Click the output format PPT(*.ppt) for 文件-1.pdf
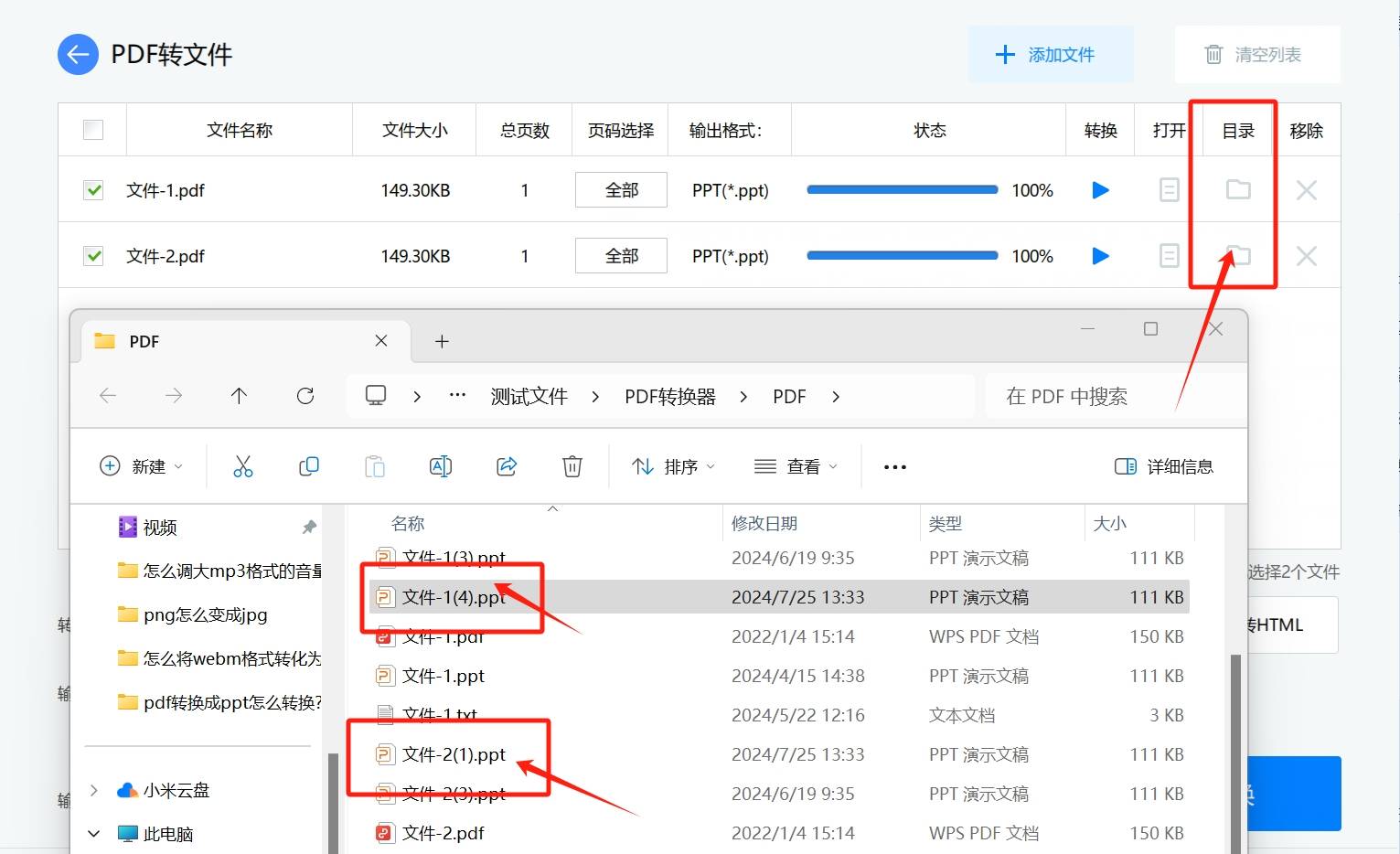The image size is (1400, 854). click(730, 190)
